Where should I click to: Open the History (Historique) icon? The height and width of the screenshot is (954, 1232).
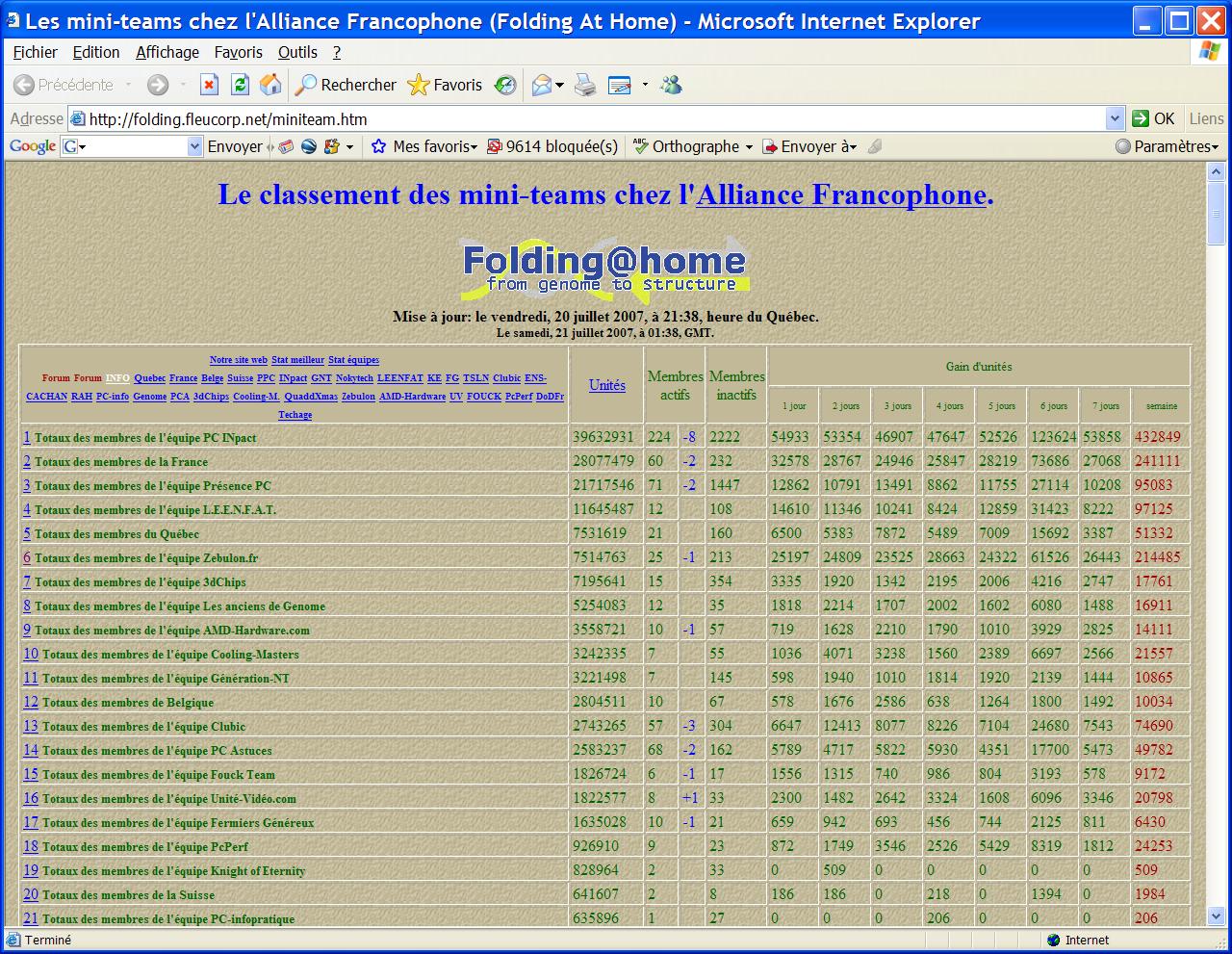(x=505, y=86)
